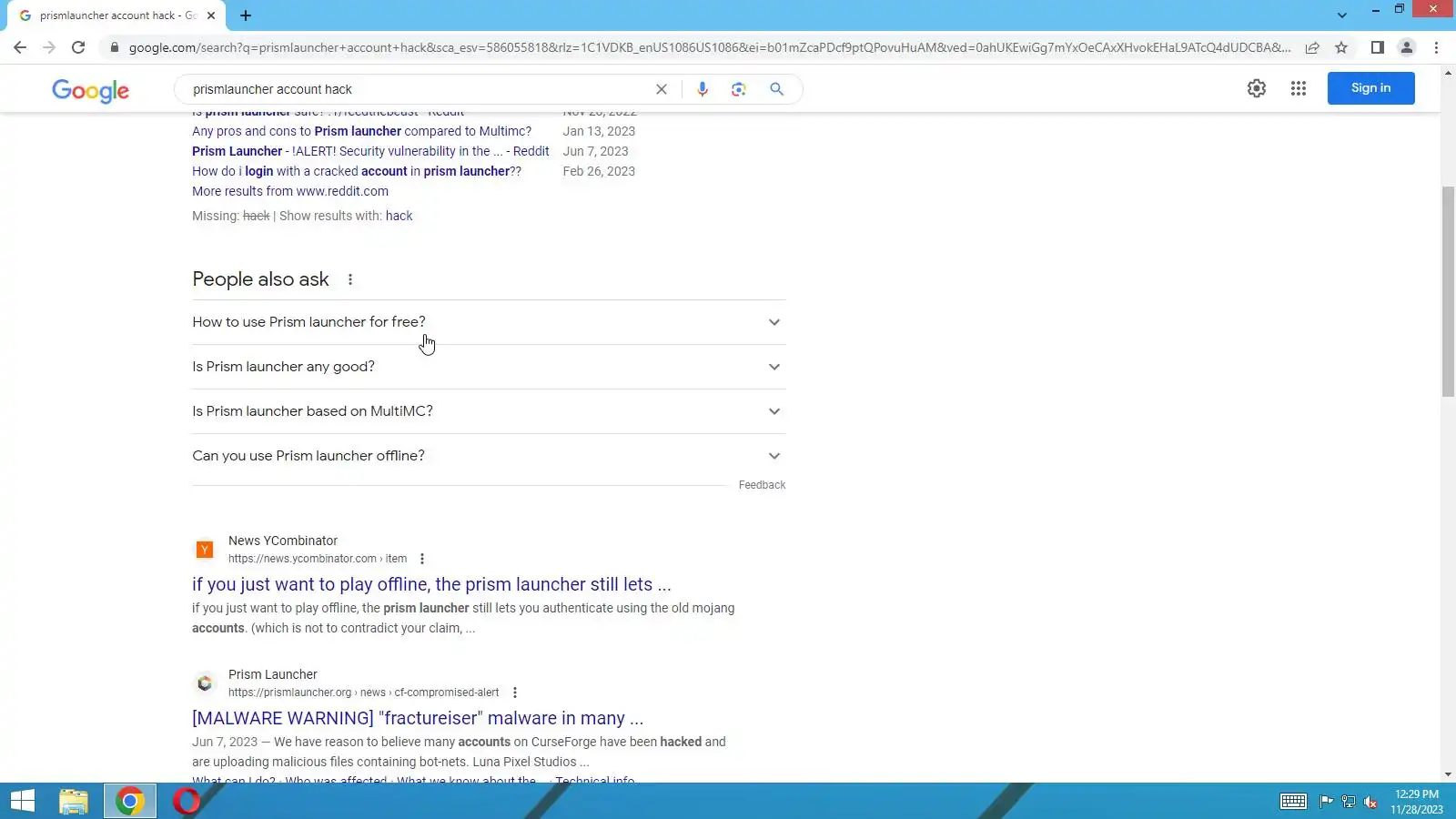Open the network status tray icon
1456x819 pixels.
[1349, 802]
